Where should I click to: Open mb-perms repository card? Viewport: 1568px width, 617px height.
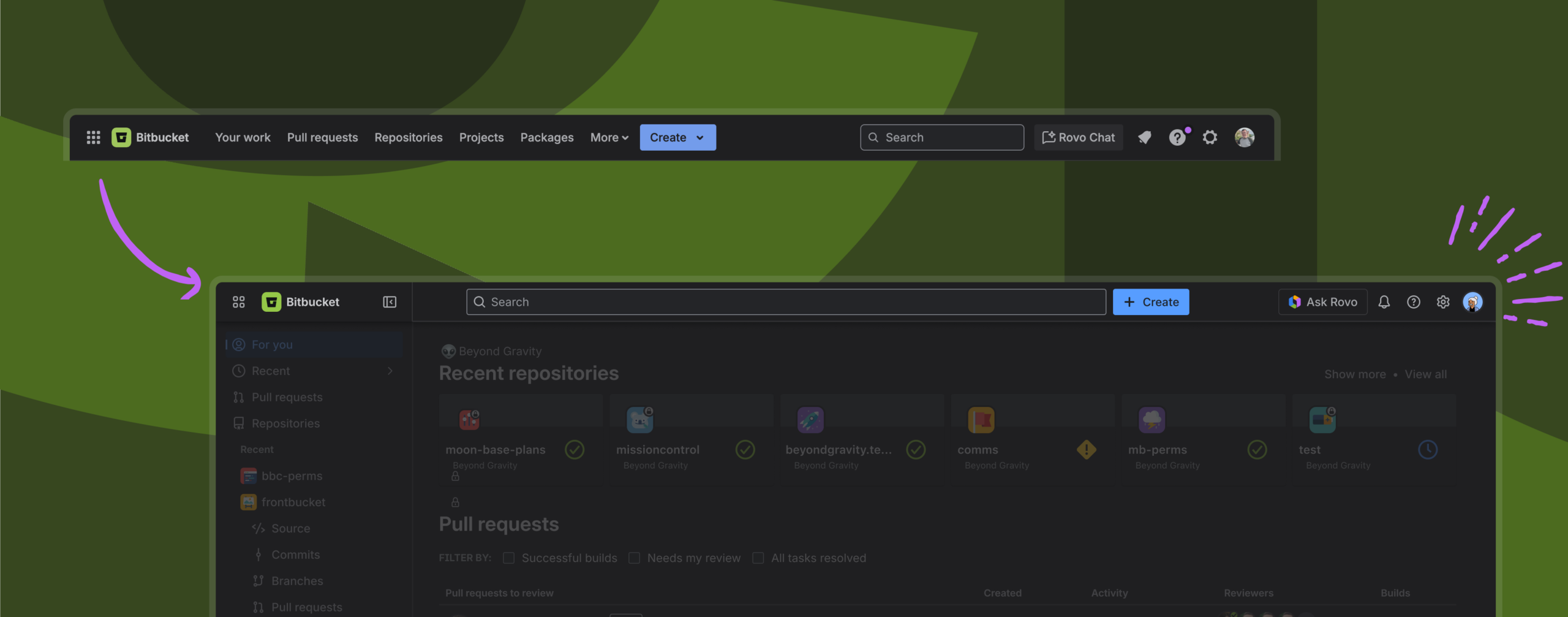1204,440
